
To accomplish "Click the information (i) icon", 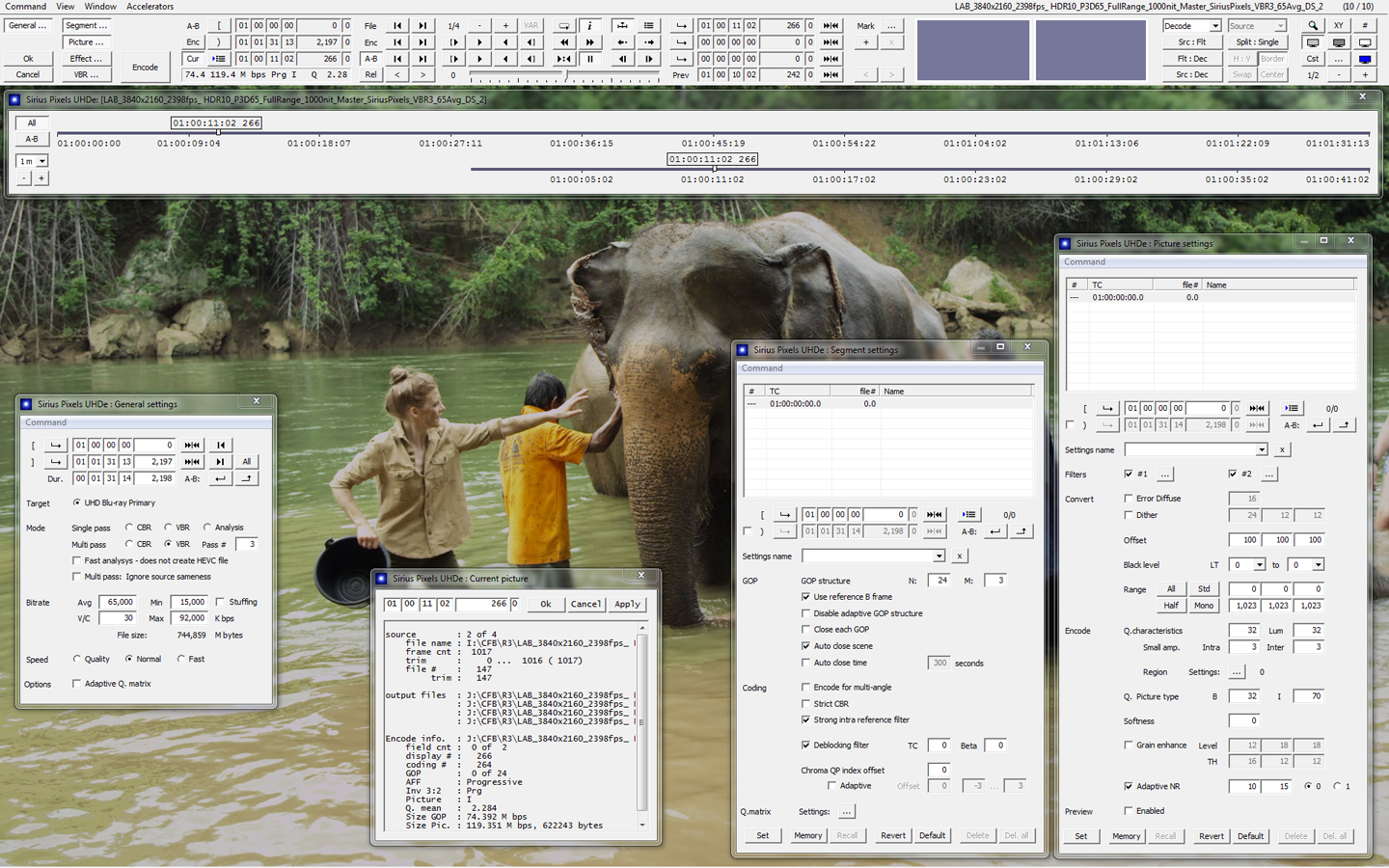I will [x=590, y=26].
